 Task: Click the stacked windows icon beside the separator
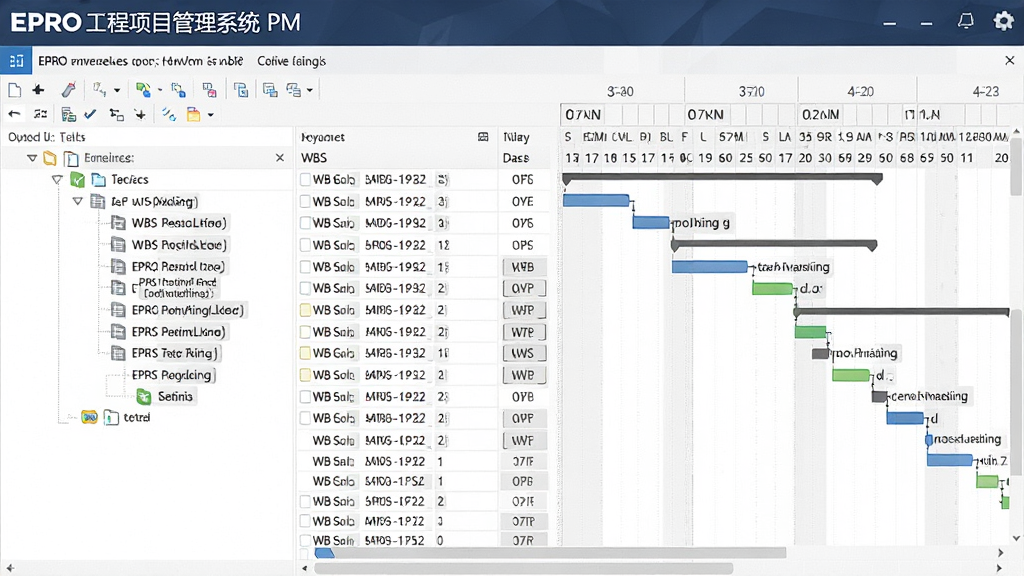point(270,89)
